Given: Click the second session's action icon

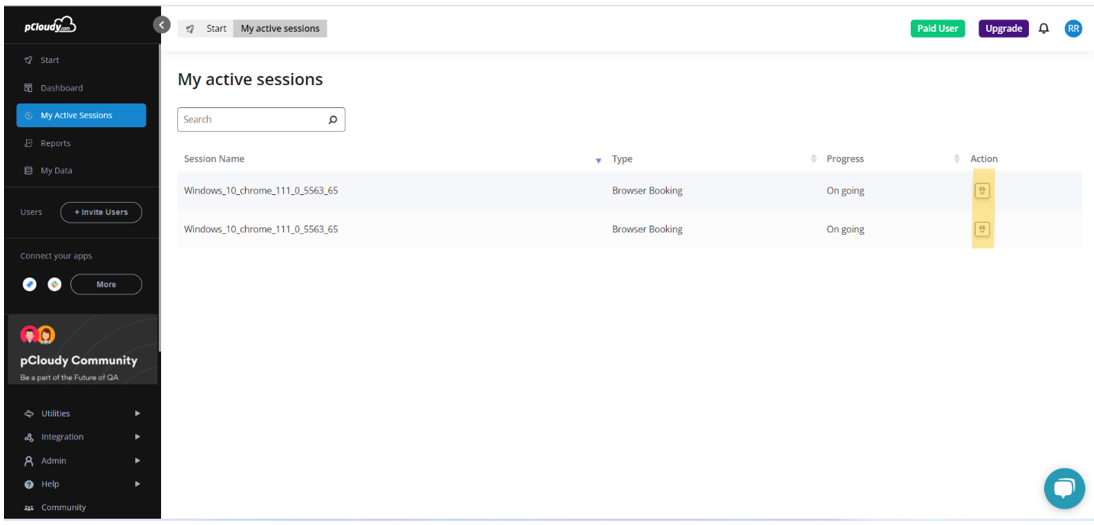Looking at the screenshot, I should coord(982,230).
